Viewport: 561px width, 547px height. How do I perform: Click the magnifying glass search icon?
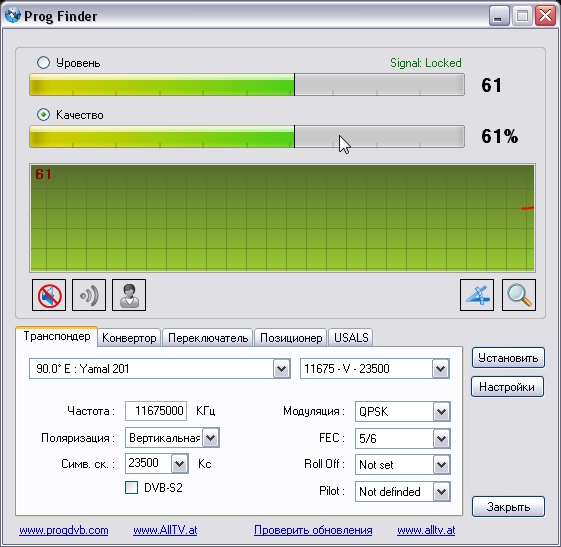519,295
